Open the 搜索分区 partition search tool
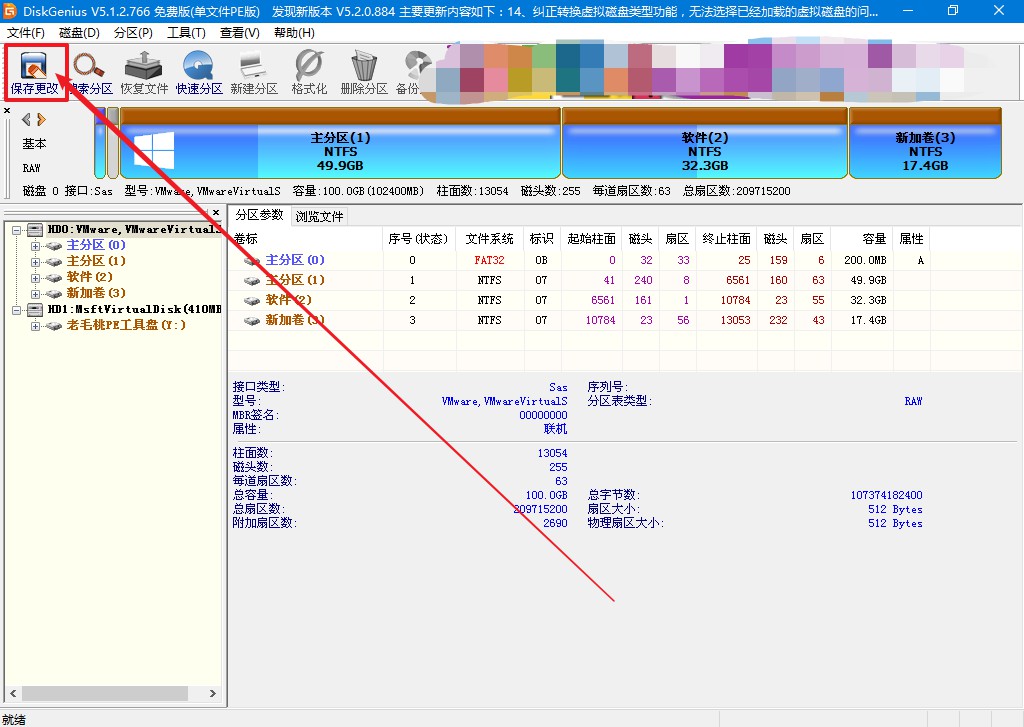 pos(90,73)
